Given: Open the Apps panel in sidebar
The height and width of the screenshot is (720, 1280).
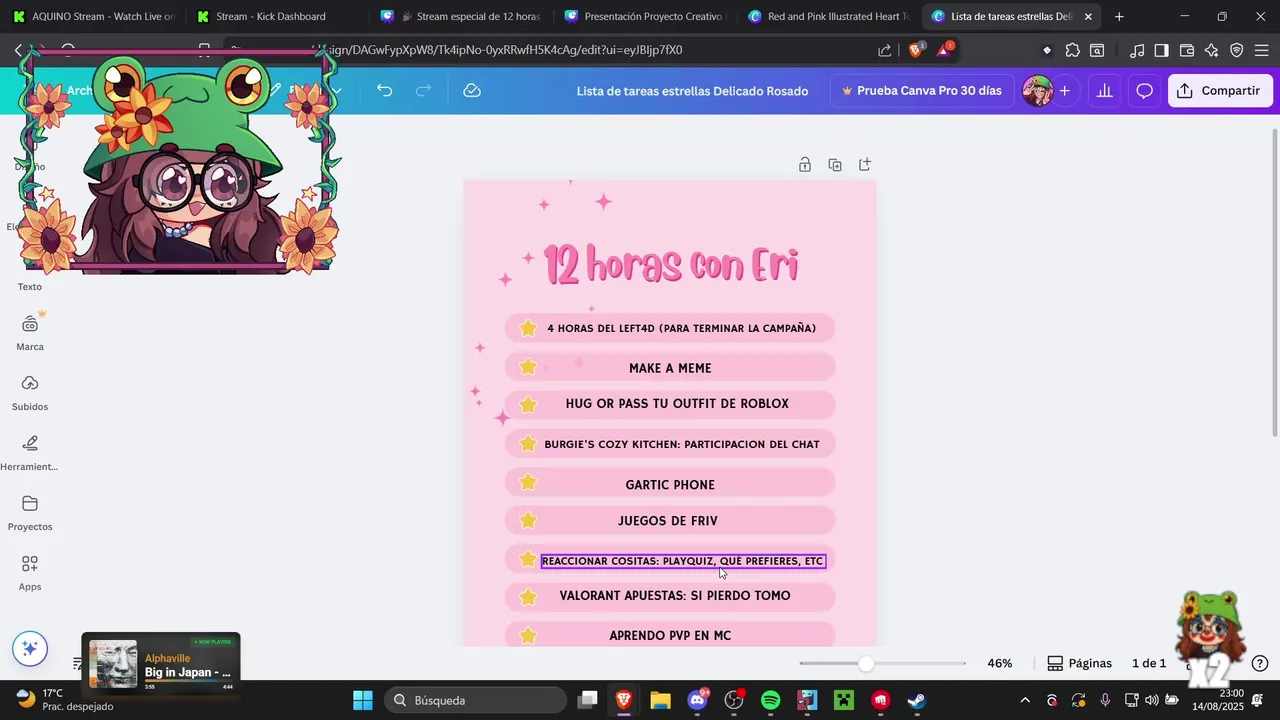Looking at the screenshot, I should [x=30, y=573].
